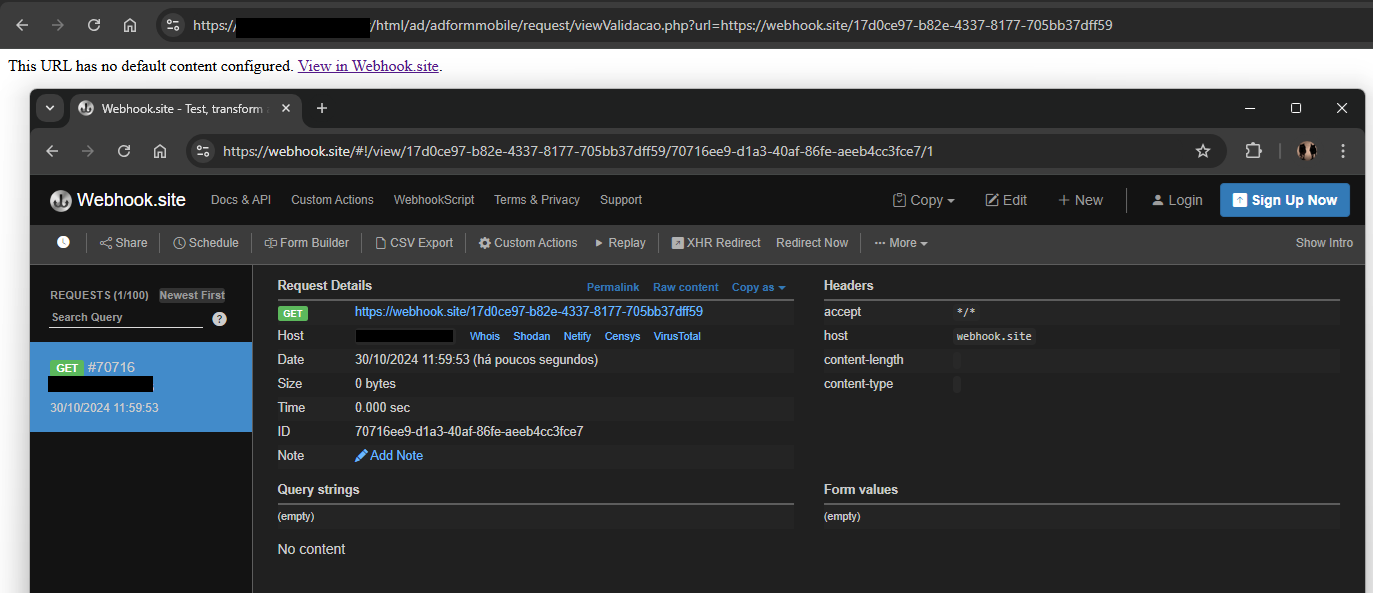
Task: Click the clock history icon in toolbar
Action: click(x=63, y=242)
